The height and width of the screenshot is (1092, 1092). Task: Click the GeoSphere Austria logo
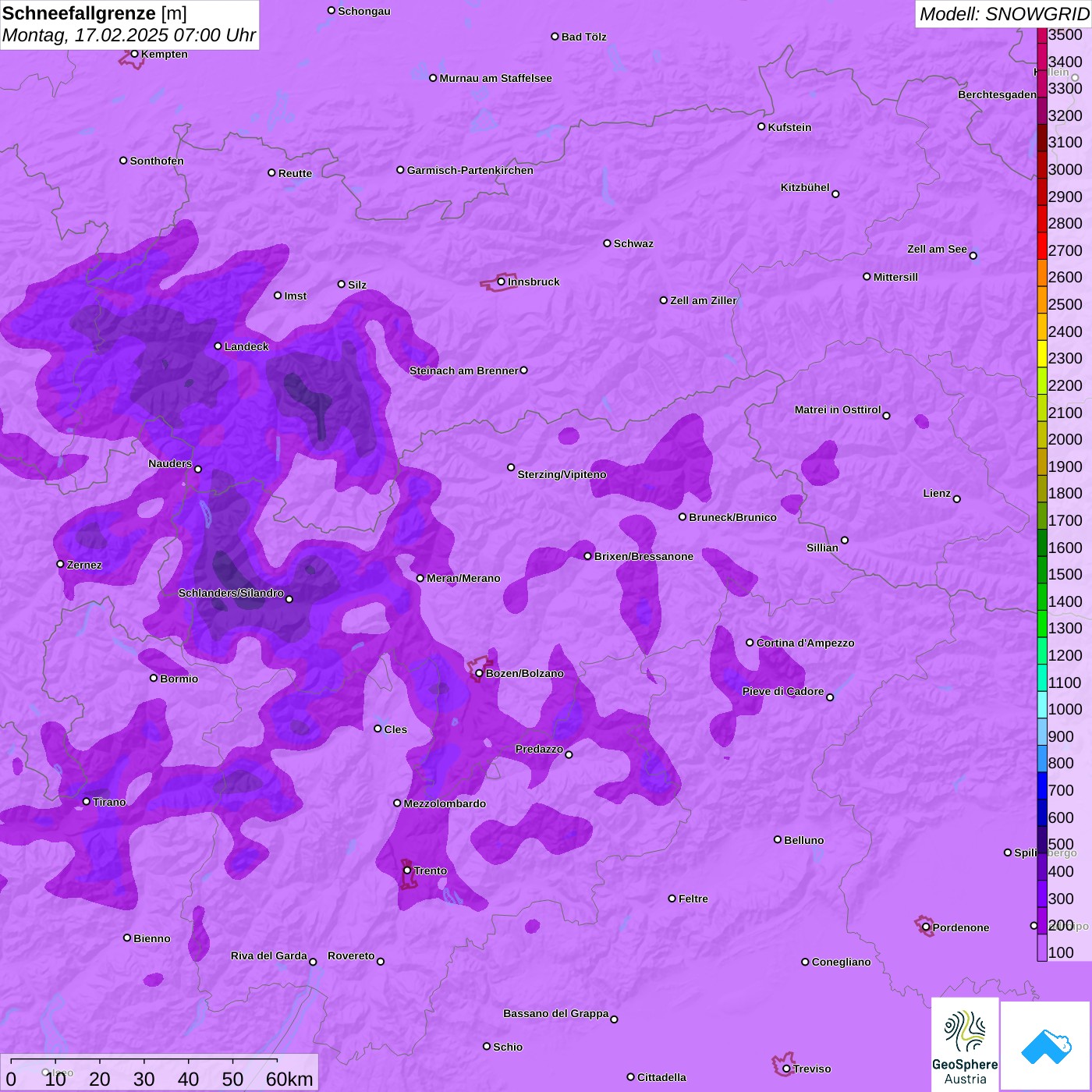pyautogui.click(x=965, y=1044)
